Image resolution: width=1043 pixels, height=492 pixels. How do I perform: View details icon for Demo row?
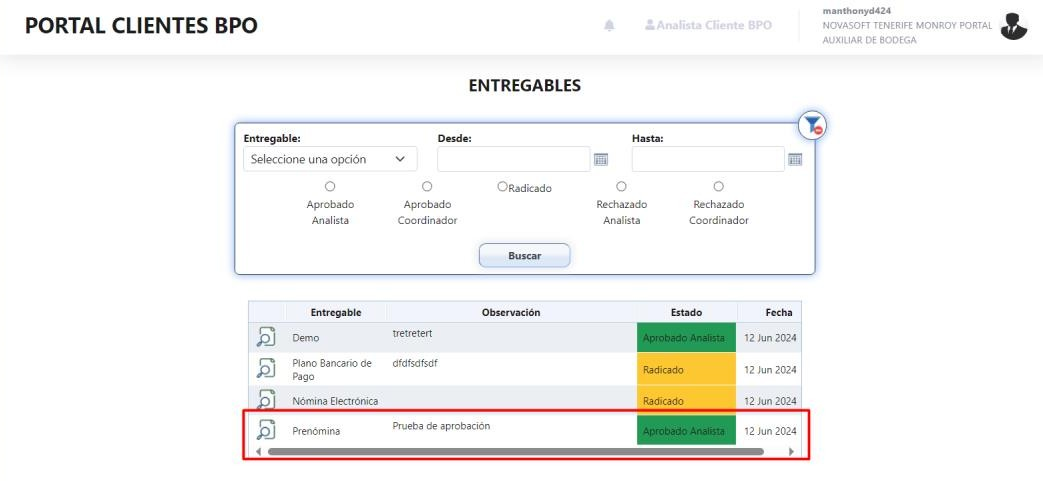(x=266, y=336)
